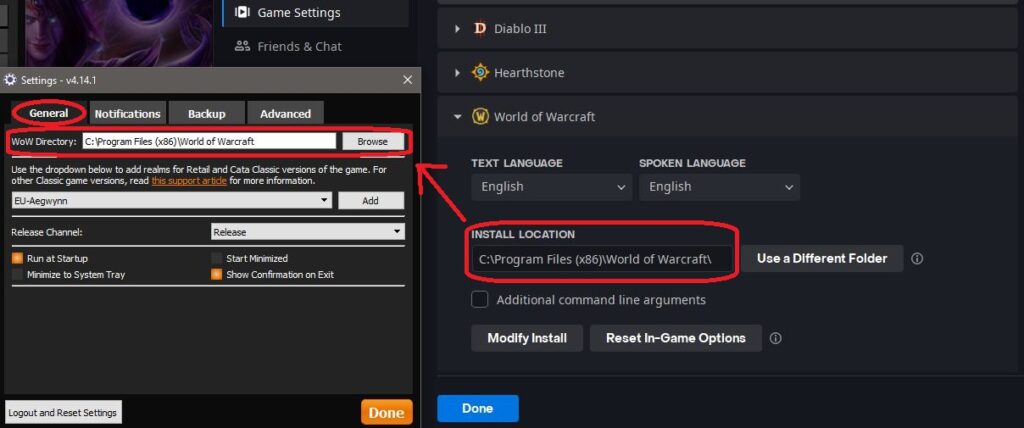The image size is (1024, 428).
Task: Click info icon beside Use a Different Folder
Action: pyautogui.click(x=917, y=259)
